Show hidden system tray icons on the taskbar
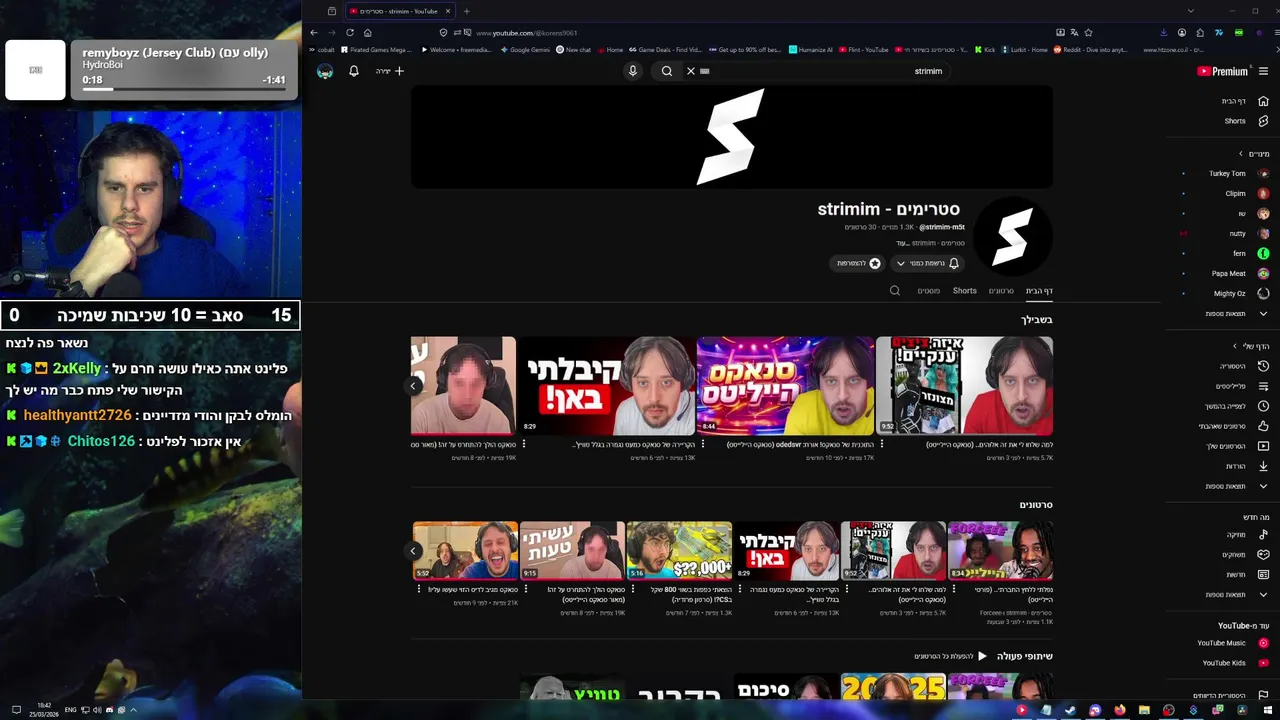The width and height of the screenshot is (1280, 720). [x=133, y=710]
